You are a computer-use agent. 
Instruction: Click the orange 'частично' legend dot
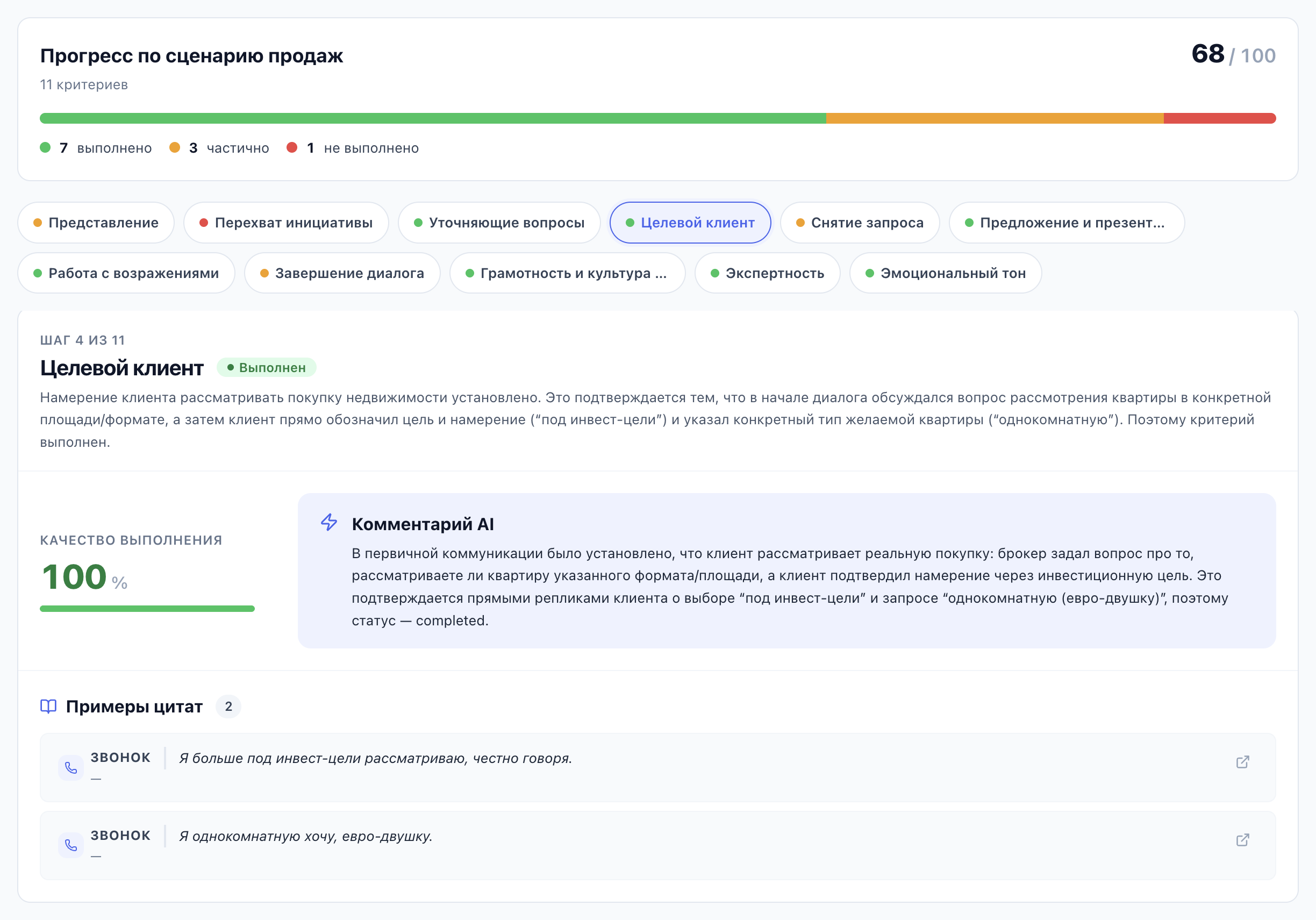point(175,148)
